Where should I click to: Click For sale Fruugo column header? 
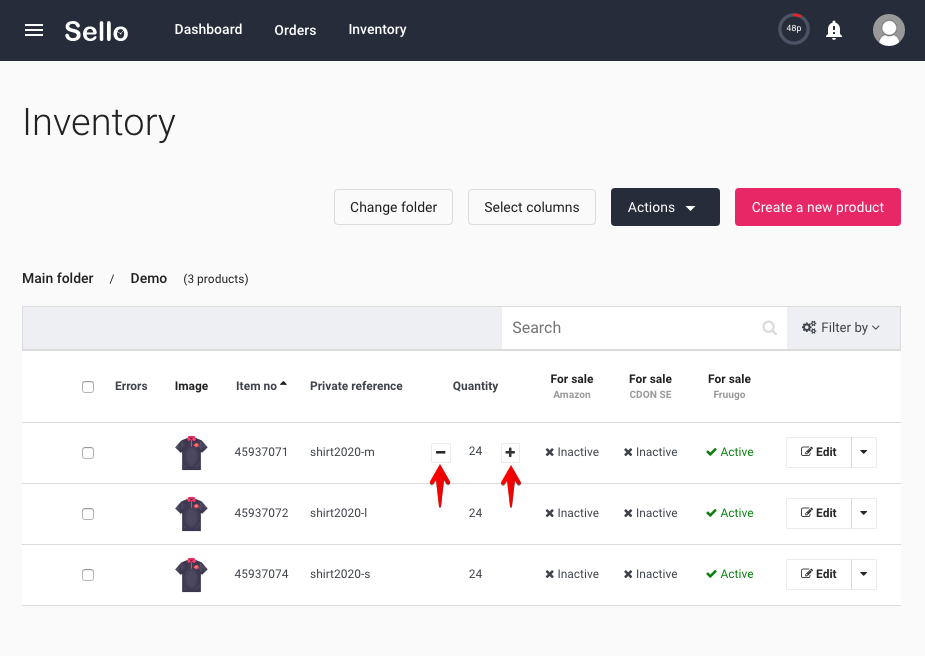click(729, 386)
